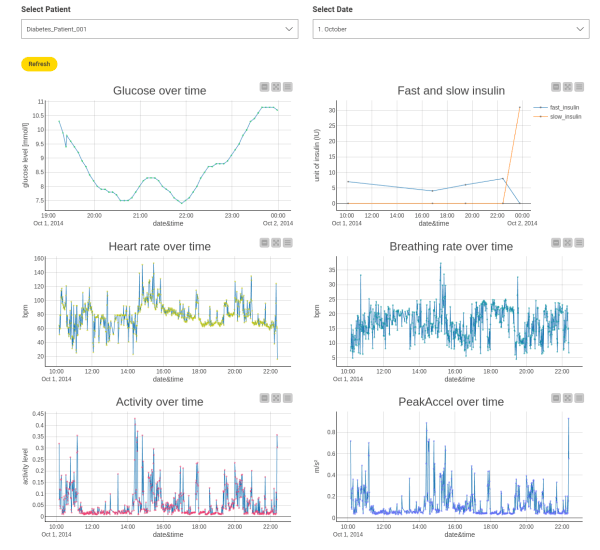The height and width of the screenshot is (550, 600).
Task: Click 'Oct 2, 2014' label on insulin chart
Action: (522, 223)
